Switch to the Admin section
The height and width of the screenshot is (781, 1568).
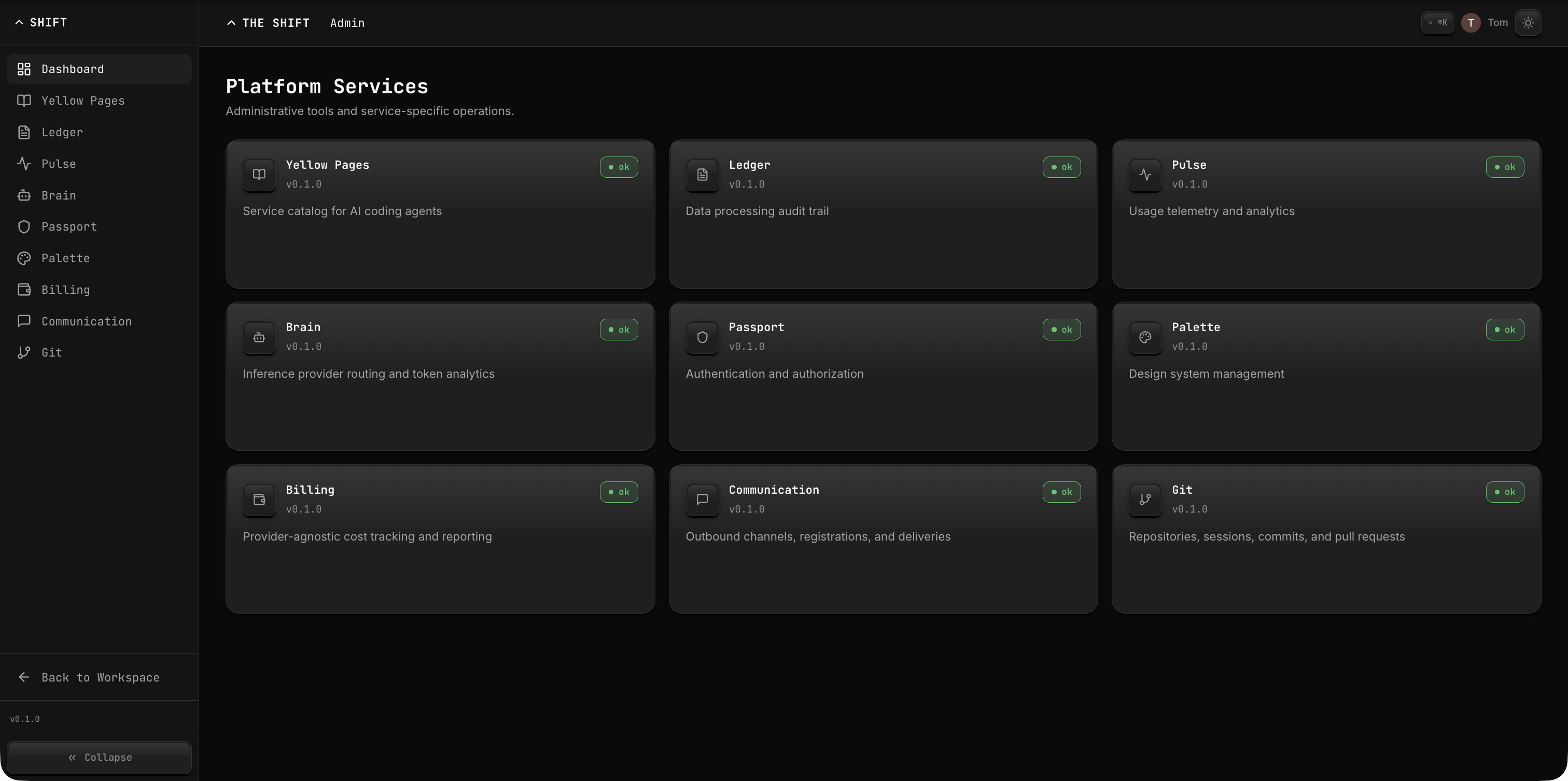[x=347, y=23]
